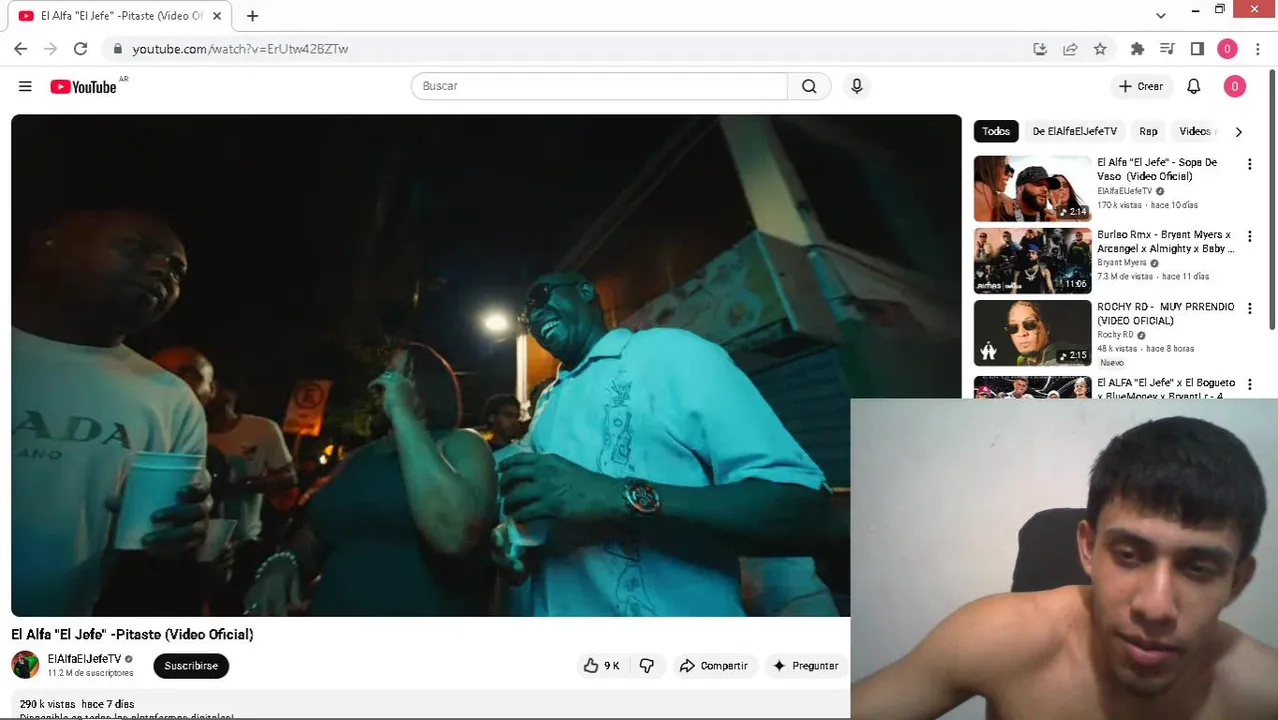Open the ElAlfaElJefeTV channel avatar

coord(25,664)
